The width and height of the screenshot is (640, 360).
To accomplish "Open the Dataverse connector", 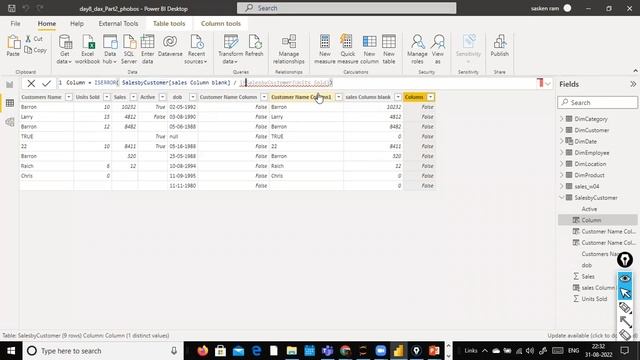I will tap(170, 45).
